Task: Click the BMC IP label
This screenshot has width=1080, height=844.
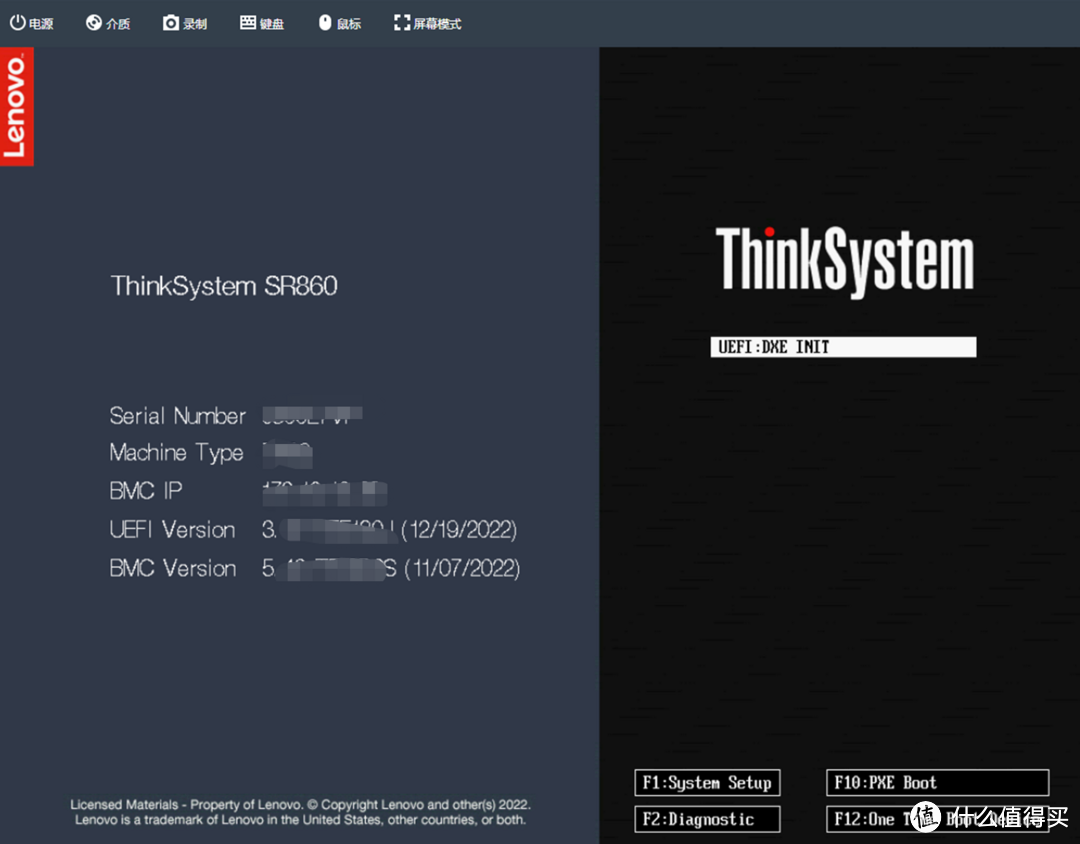Action: pos(146,491)
